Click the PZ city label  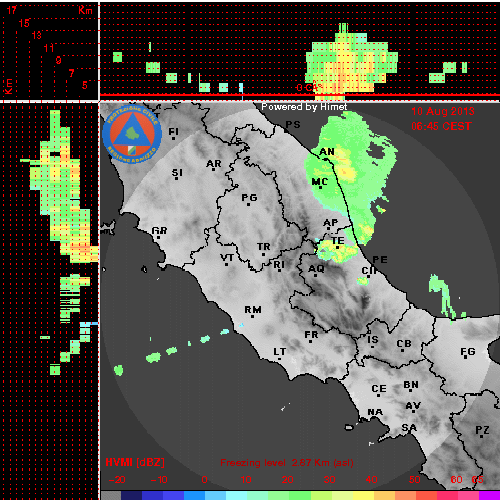pyautogui.click(x=482, y=430)
